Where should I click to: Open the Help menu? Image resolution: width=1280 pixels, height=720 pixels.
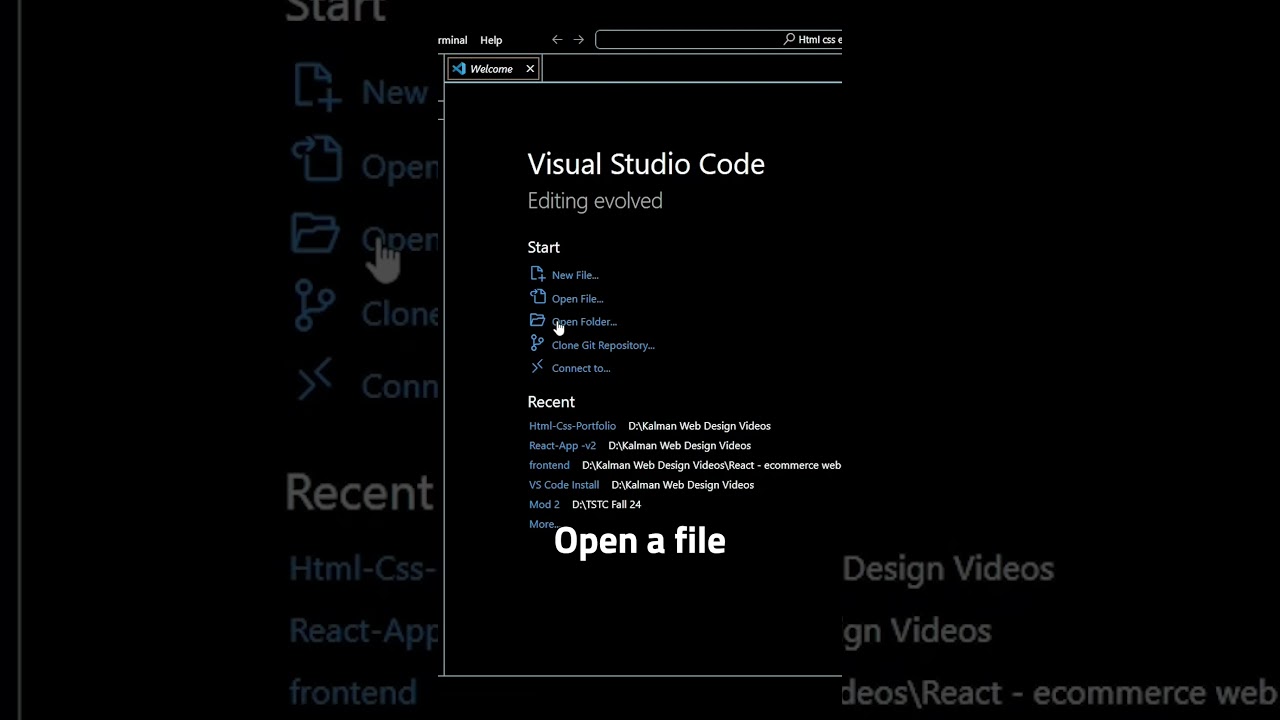click(x=491, y=40)
